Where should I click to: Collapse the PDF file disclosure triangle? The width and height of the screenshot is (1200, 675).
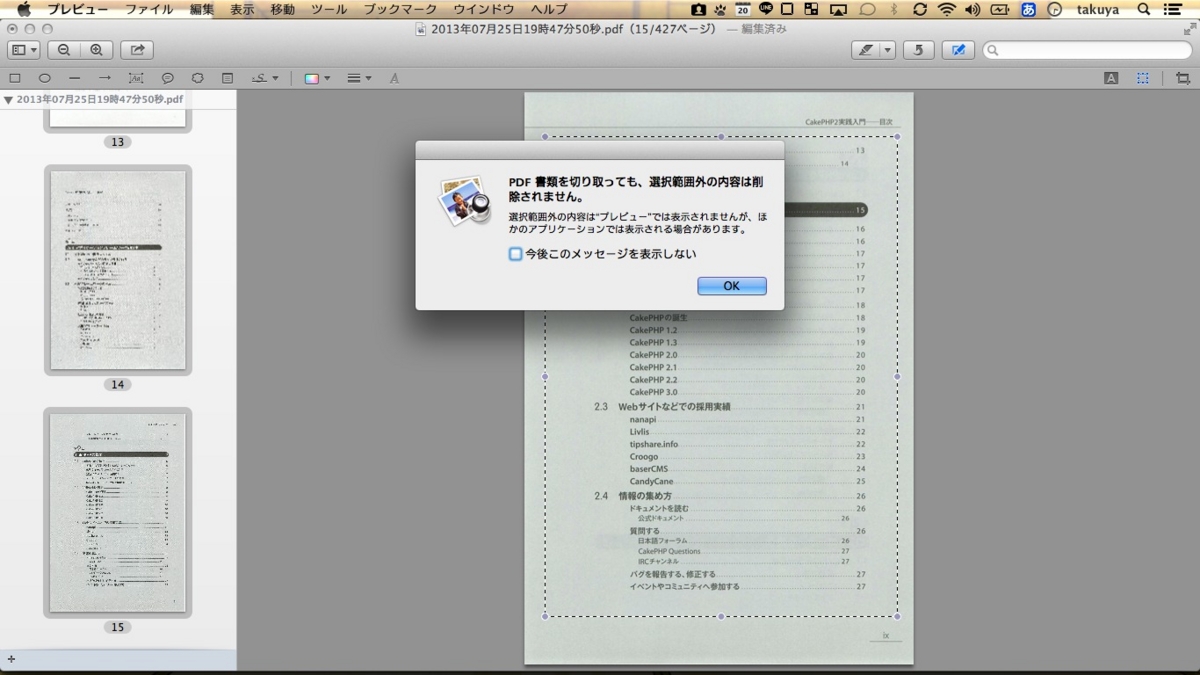[8, 100]
